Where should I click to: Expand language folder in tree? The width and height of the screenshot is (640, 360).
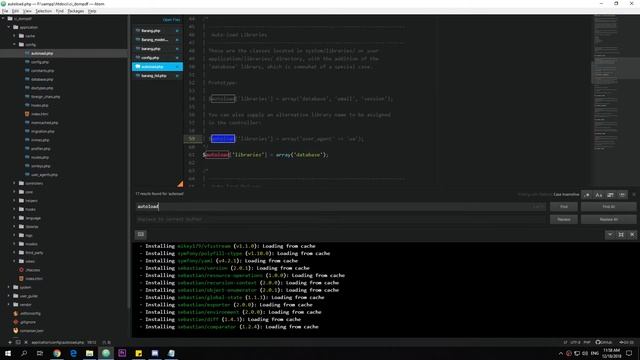14,218
